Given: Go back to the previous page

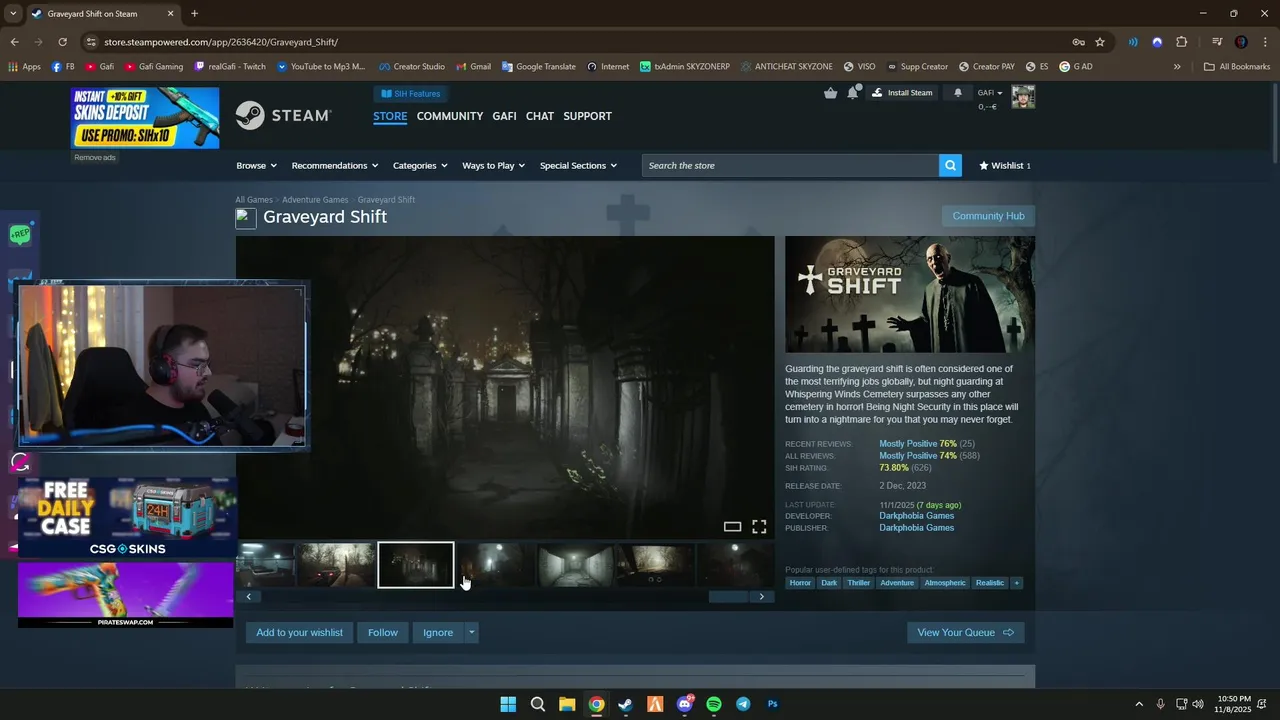Looking at the screenshot, I should point(14,42).
